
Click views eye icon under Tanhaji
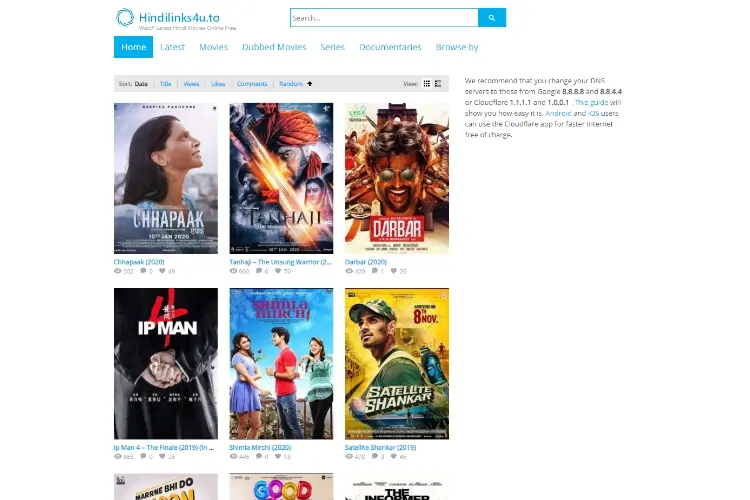point(233,271)
